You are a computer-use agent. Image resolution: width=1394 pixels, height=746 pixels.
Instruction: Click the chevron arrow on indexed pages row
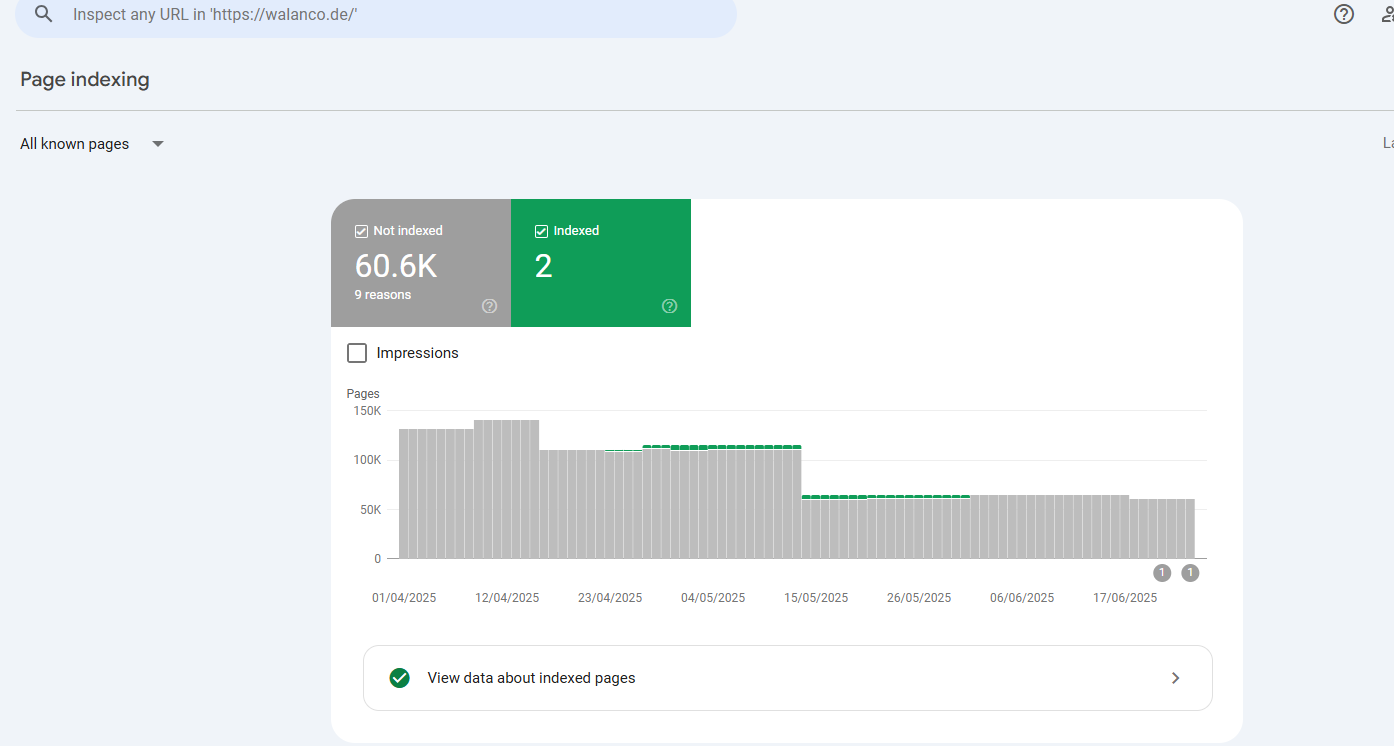click(x=1176, y=678)
